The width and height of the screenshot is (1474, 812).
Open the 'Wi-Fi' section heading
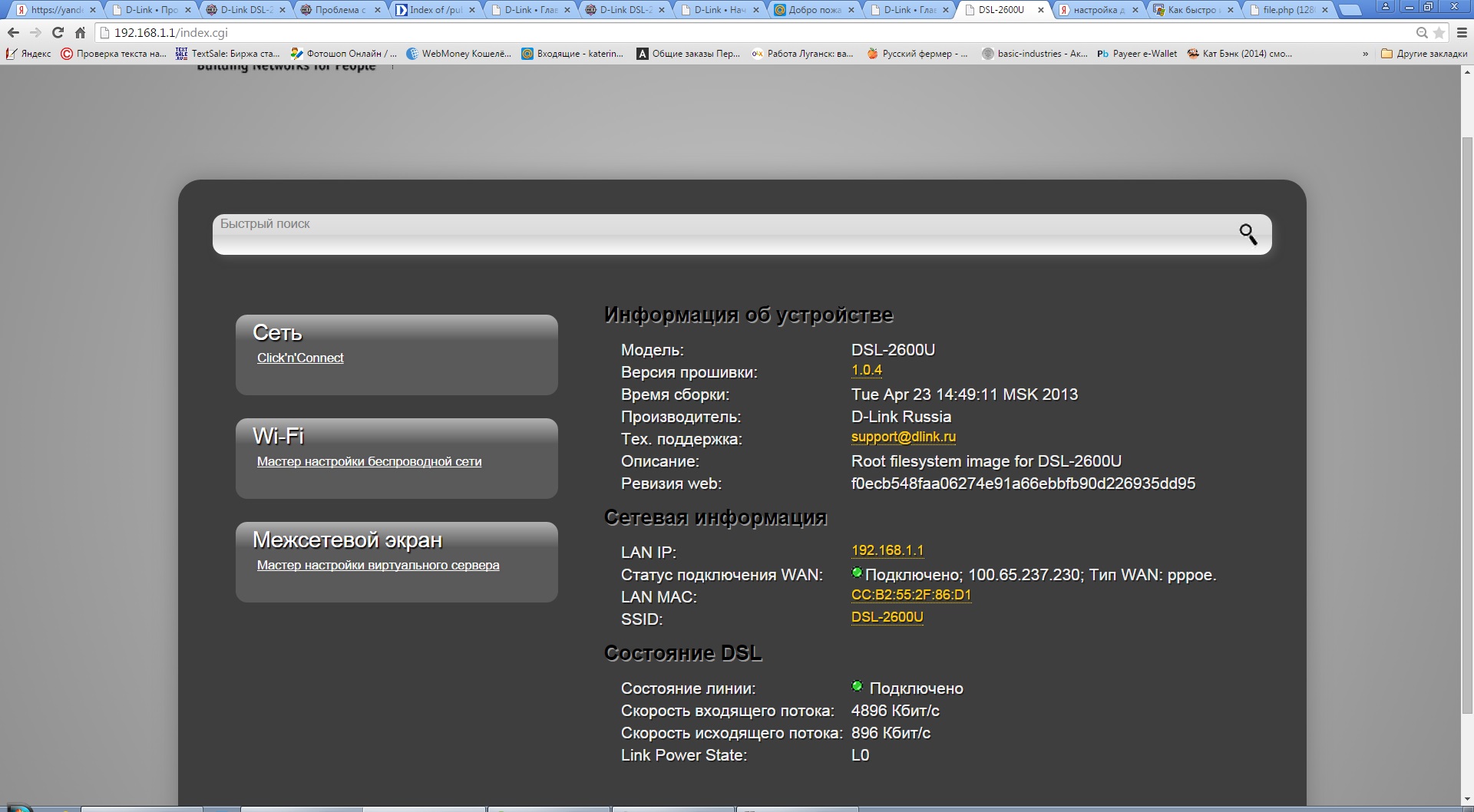pyautogui.click(x=279, y=436)
